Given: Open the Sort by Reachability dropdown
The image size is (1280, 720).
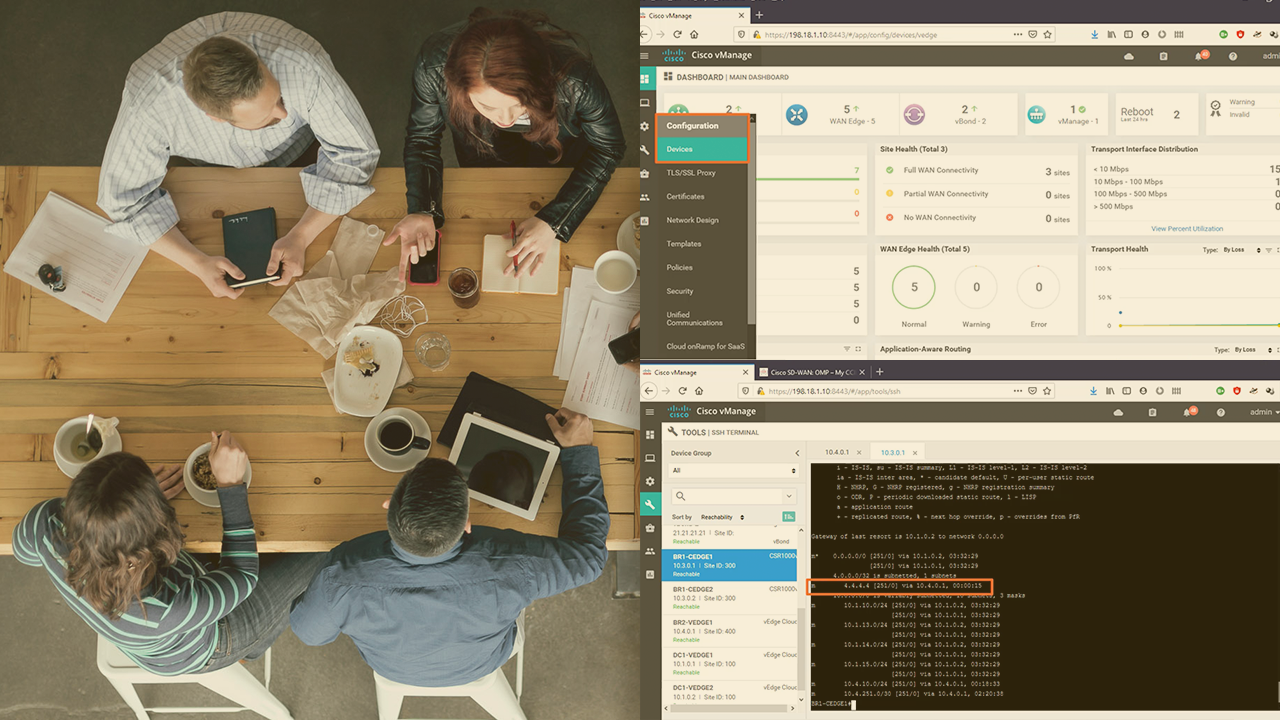Looking at the screenshot, I should point(722,517).
